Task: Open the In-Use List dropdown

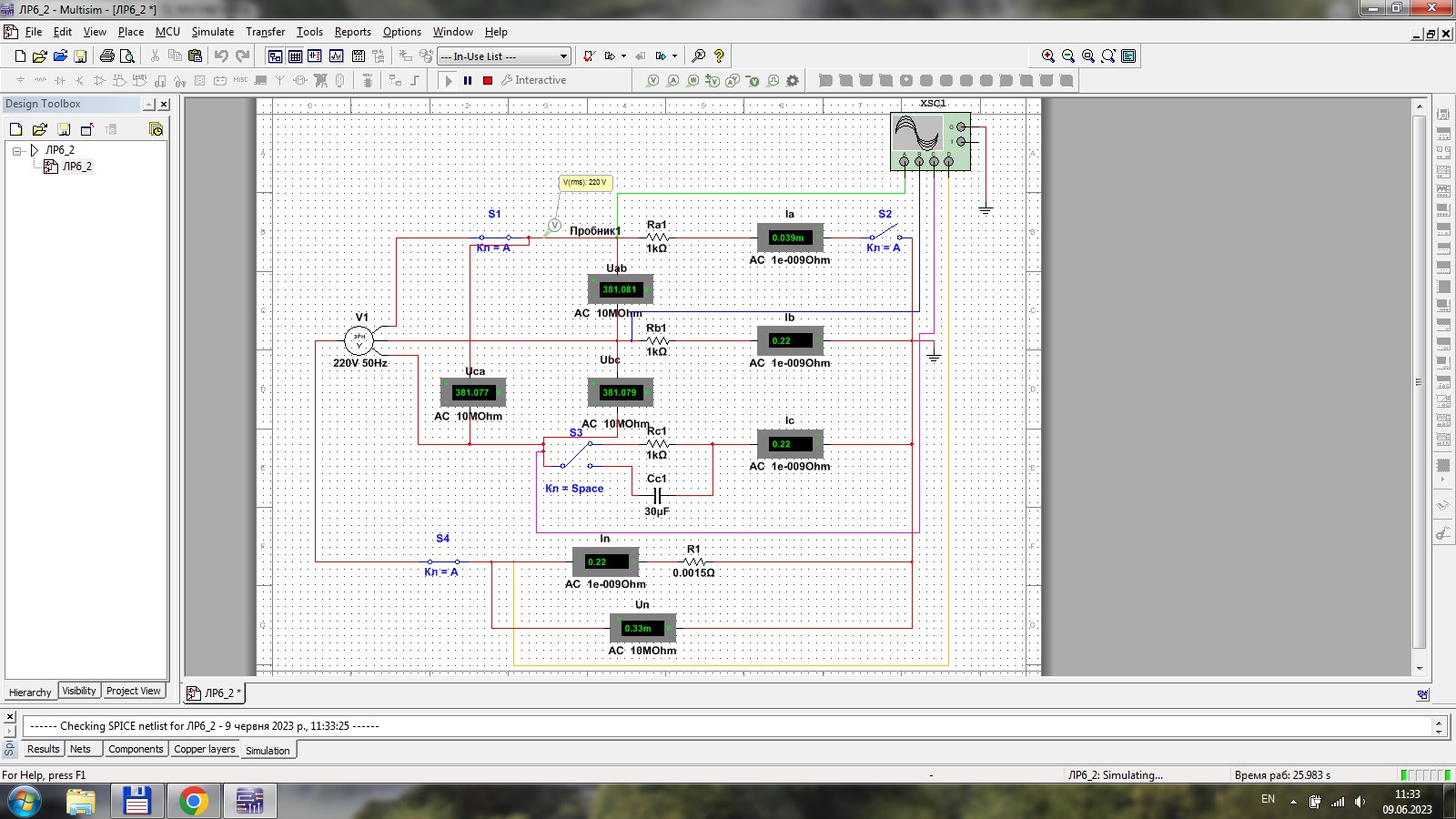Action: coord(504,56)
